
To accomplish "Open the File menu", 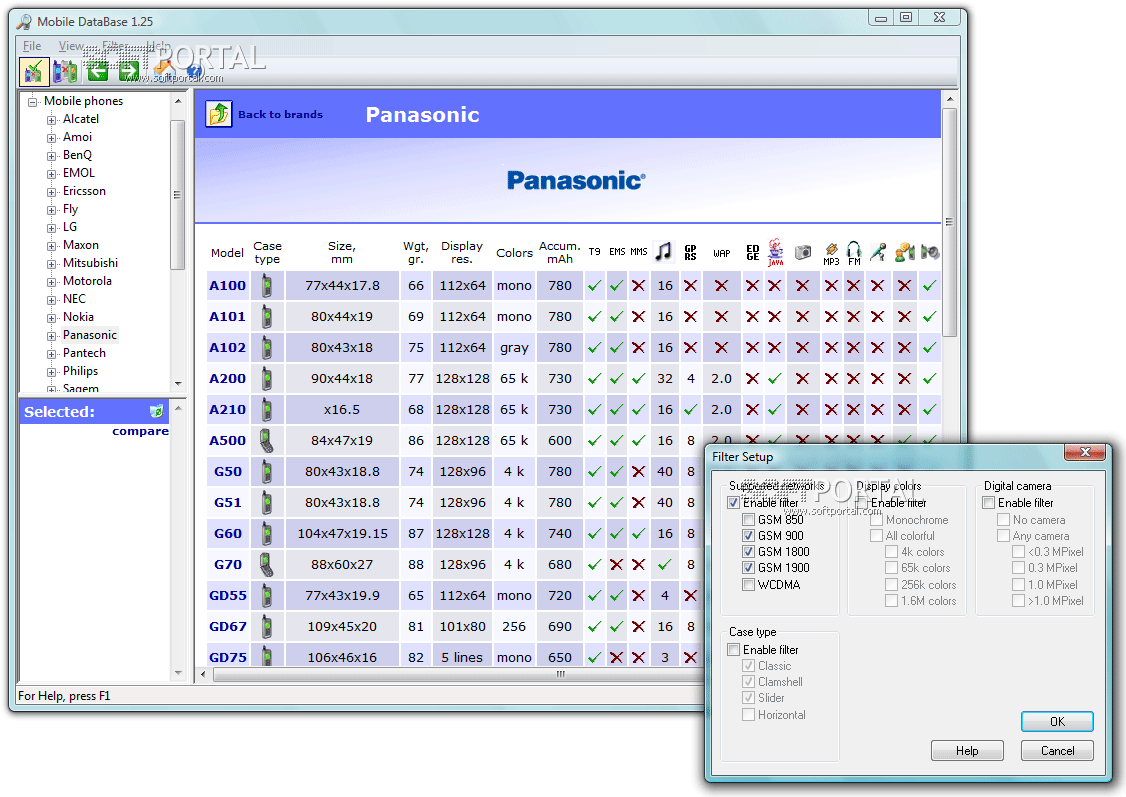I will click(x=32, y=46).
